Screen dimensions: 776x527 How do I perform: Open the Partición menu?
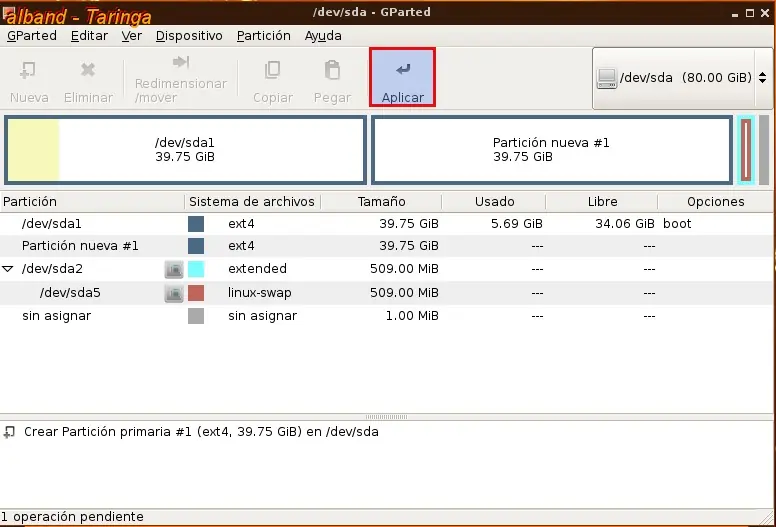263,36
